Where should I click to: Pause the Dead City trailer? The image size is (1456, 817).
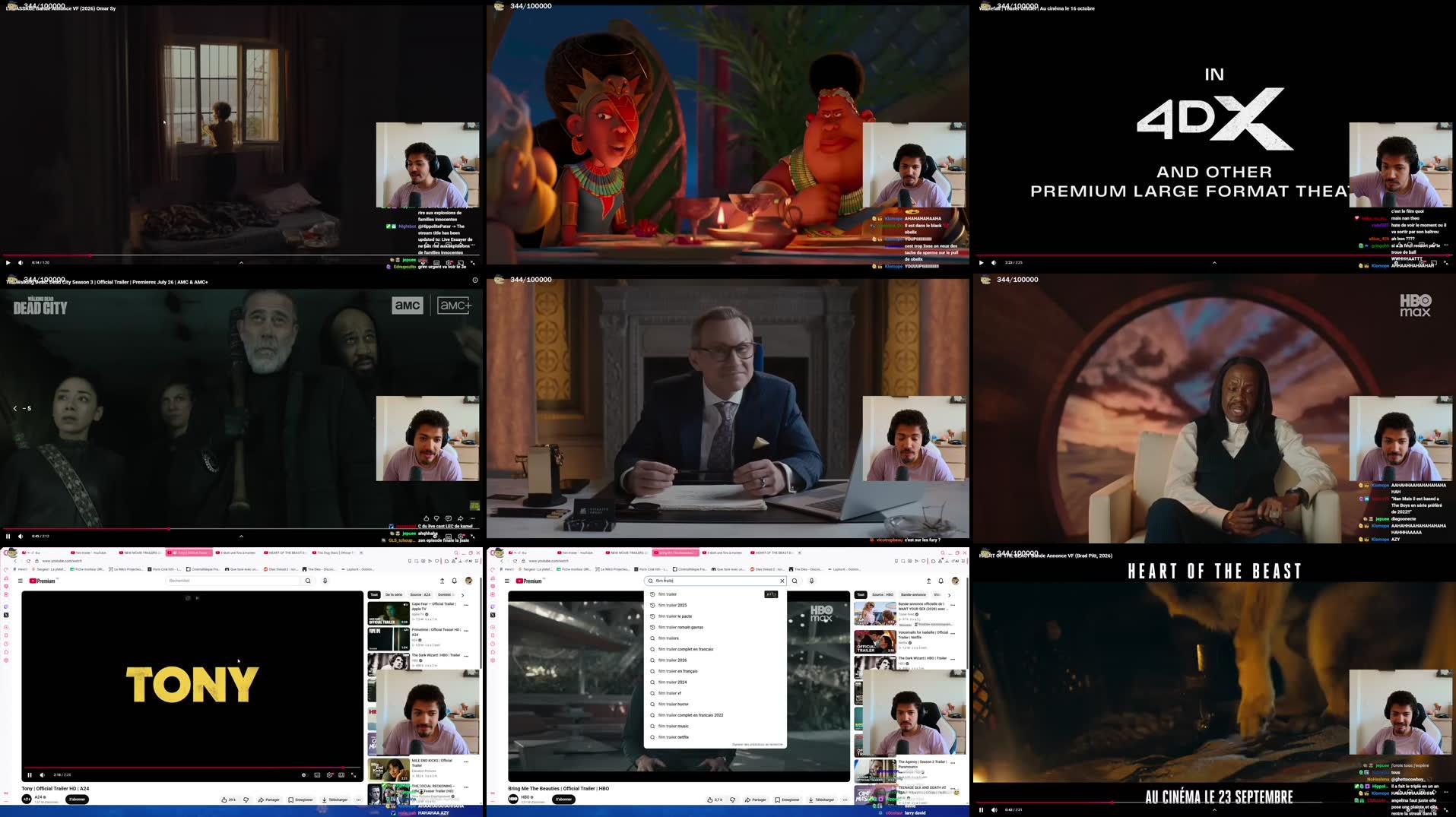click(x=8, y=536)
